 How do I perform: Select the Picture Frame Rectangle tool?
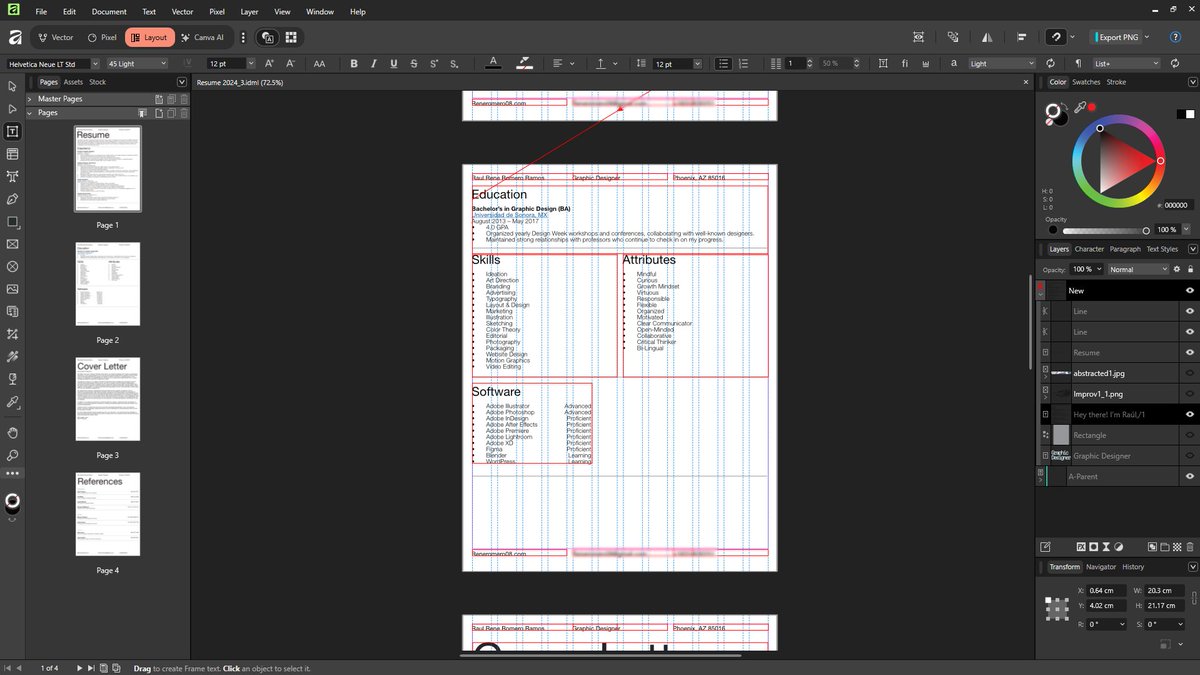(13, 244)
